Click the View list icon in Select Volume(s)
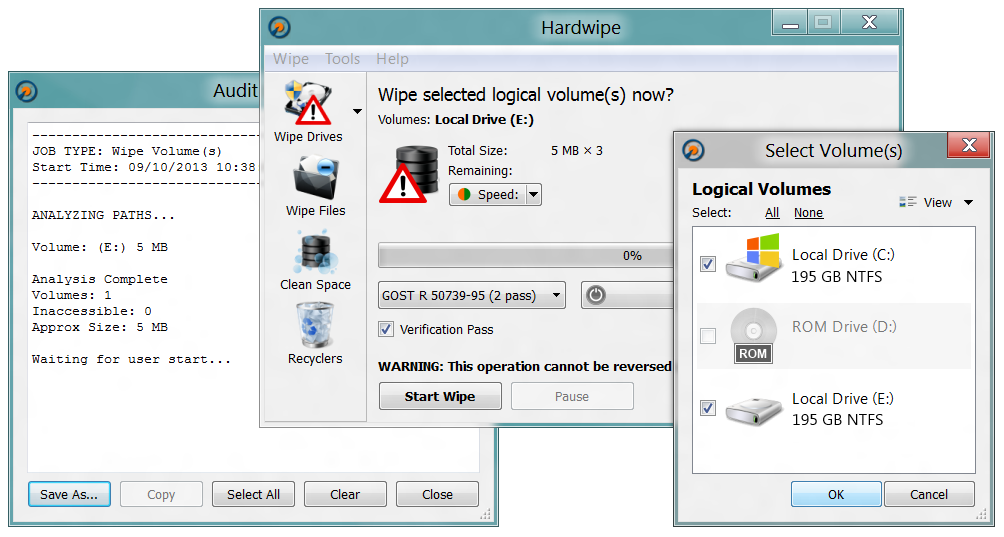 pyautogui.click(x=907, y=202)
